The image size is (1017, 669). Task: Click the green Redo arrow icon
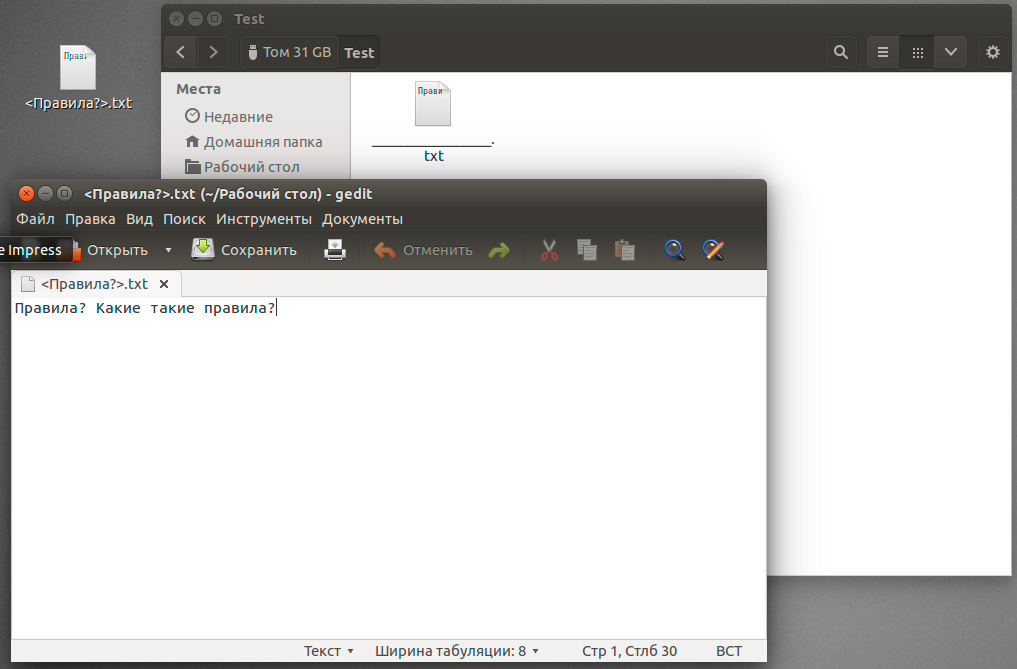point(499,250)
